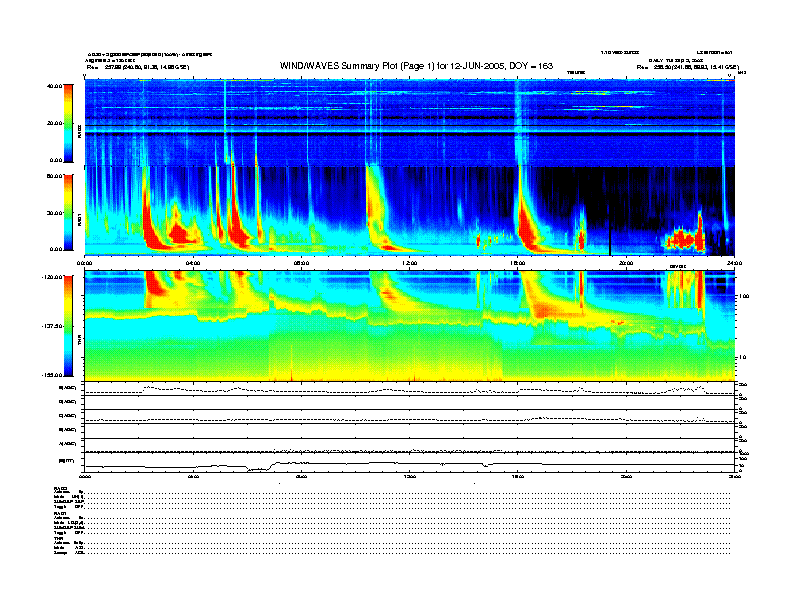Click the bottom solid-line magnetic field plot
Viewport: 792px width, 612px height.
(410, 463)
